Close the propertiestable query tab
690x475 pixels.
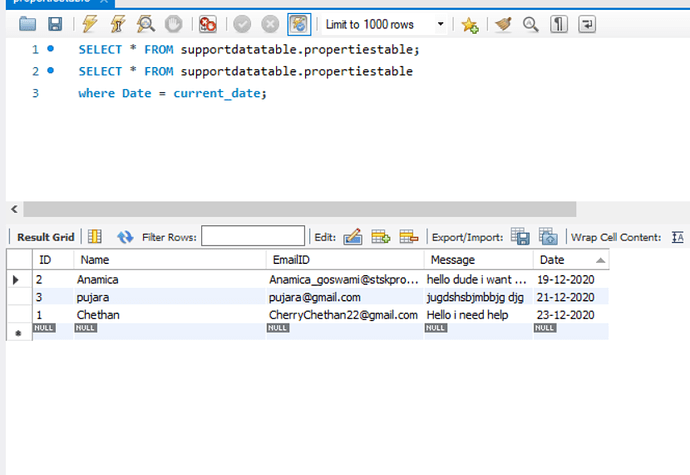pos(104,1)
